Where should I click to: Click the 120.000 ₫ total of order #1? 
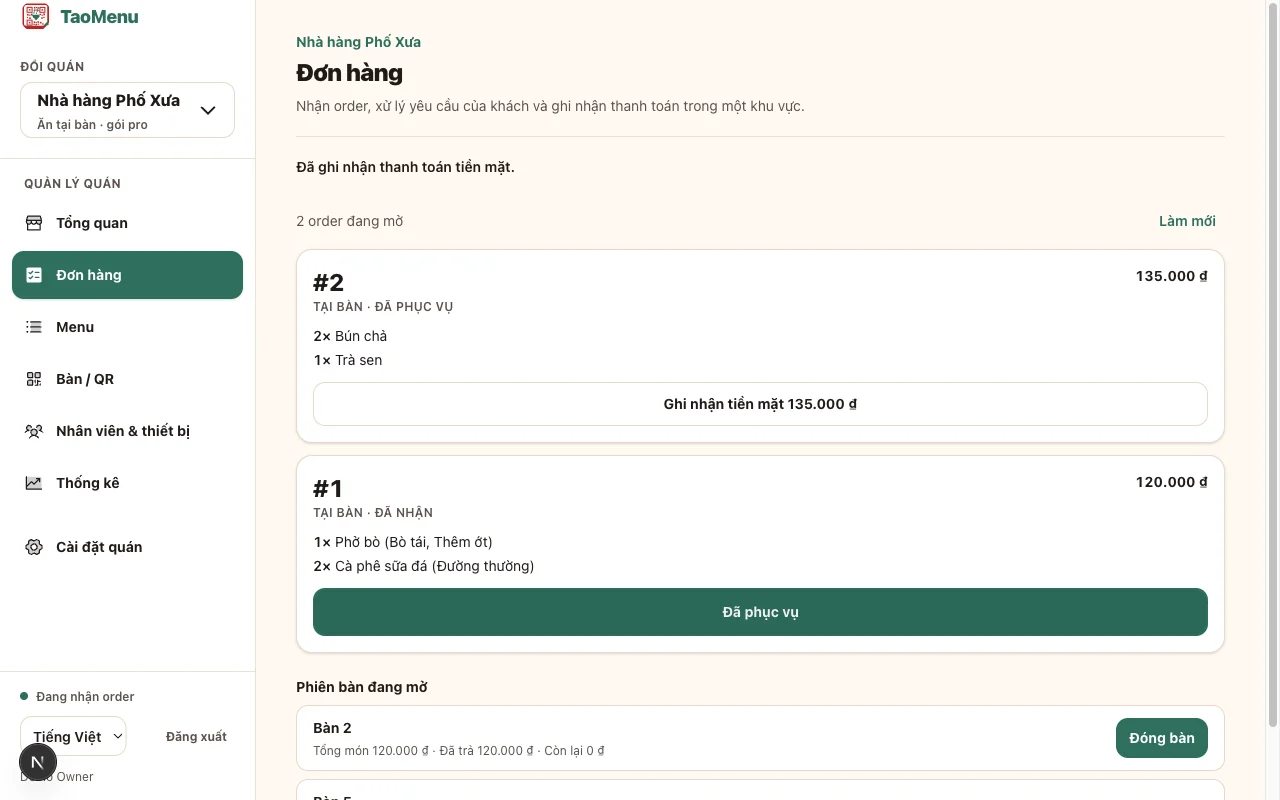coord(1171,482)
